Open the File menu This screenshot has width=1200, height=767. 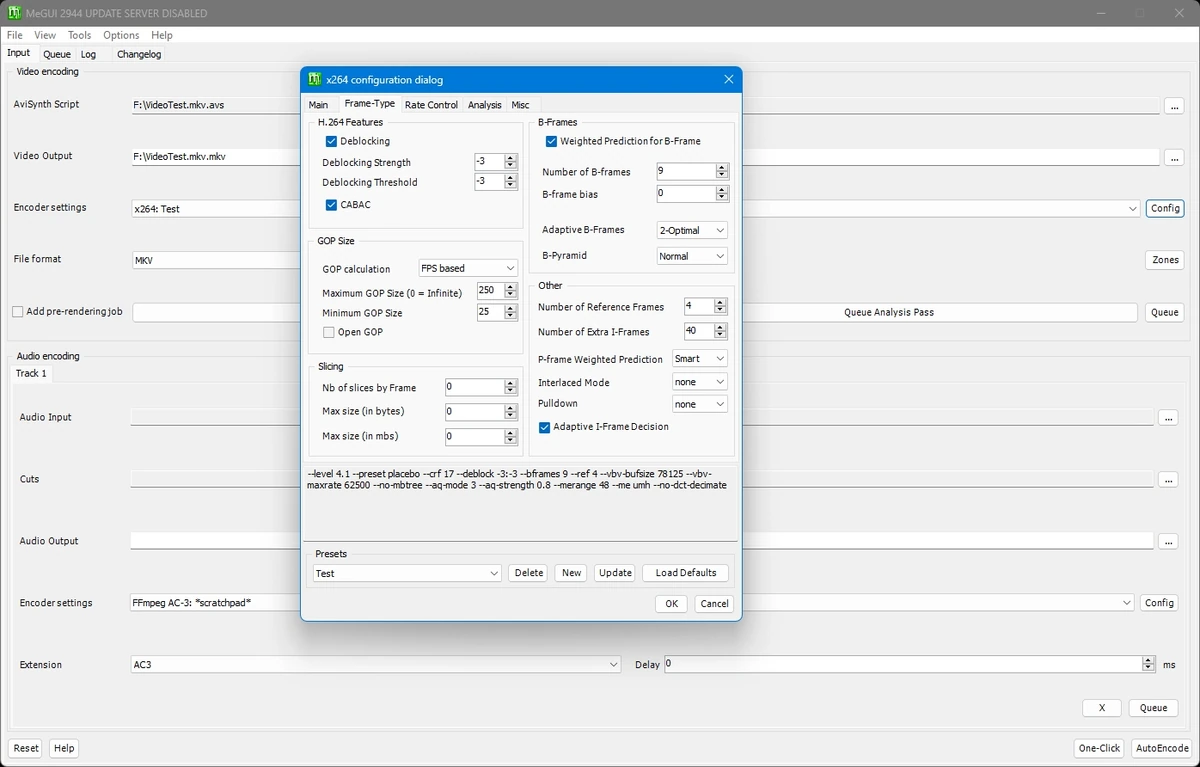pyautogui.click(x=15, y=35)
